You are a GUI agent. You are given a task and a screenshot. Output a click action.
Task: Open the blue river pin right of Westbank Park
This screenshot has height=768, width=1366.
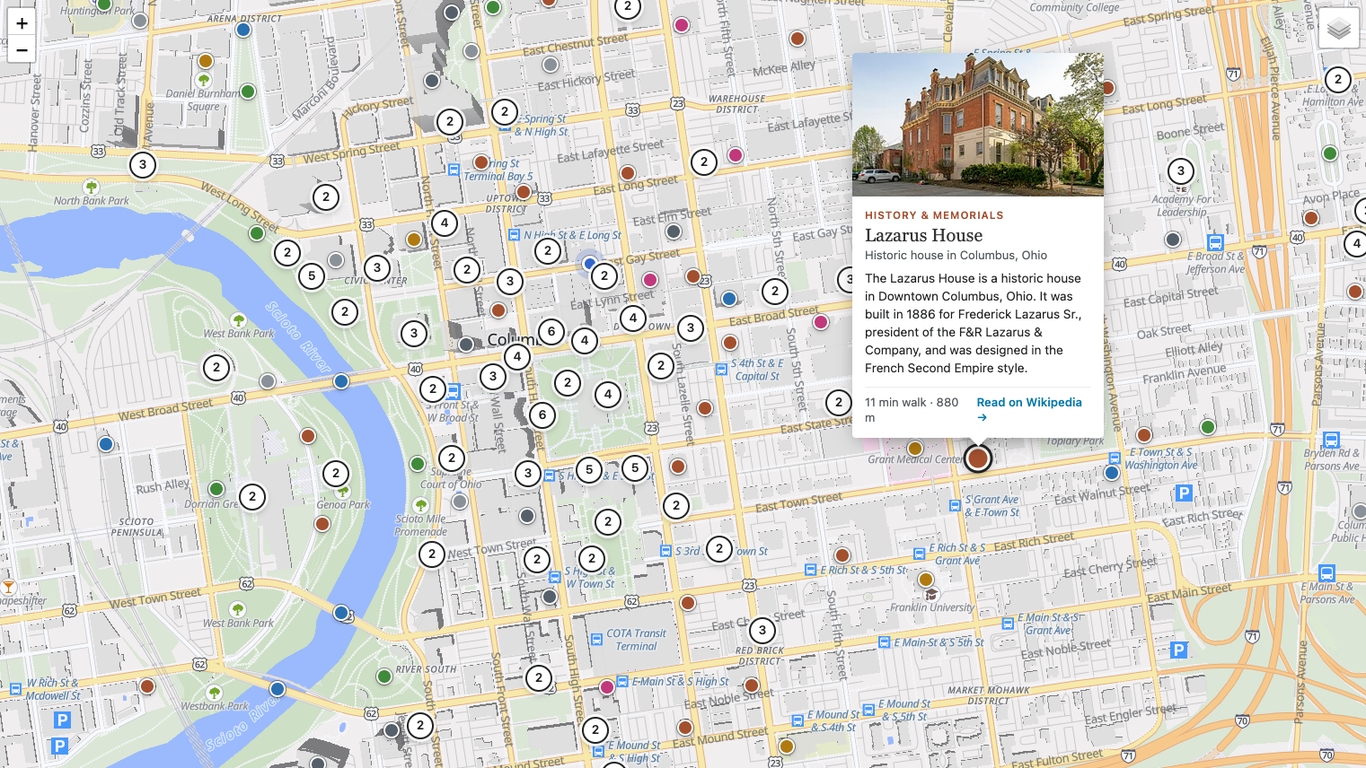click(x=277, y=689)
